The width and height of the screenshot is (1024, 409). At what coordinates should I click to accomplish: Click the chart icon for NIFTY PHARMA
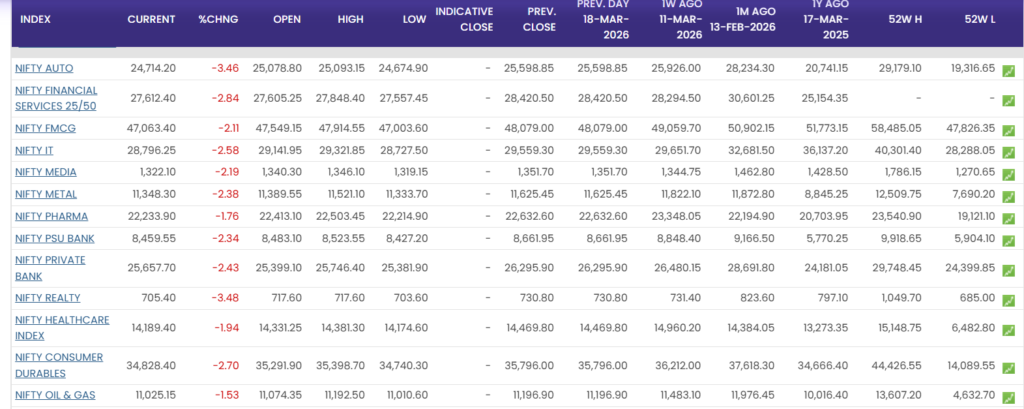pos(1008,218)
